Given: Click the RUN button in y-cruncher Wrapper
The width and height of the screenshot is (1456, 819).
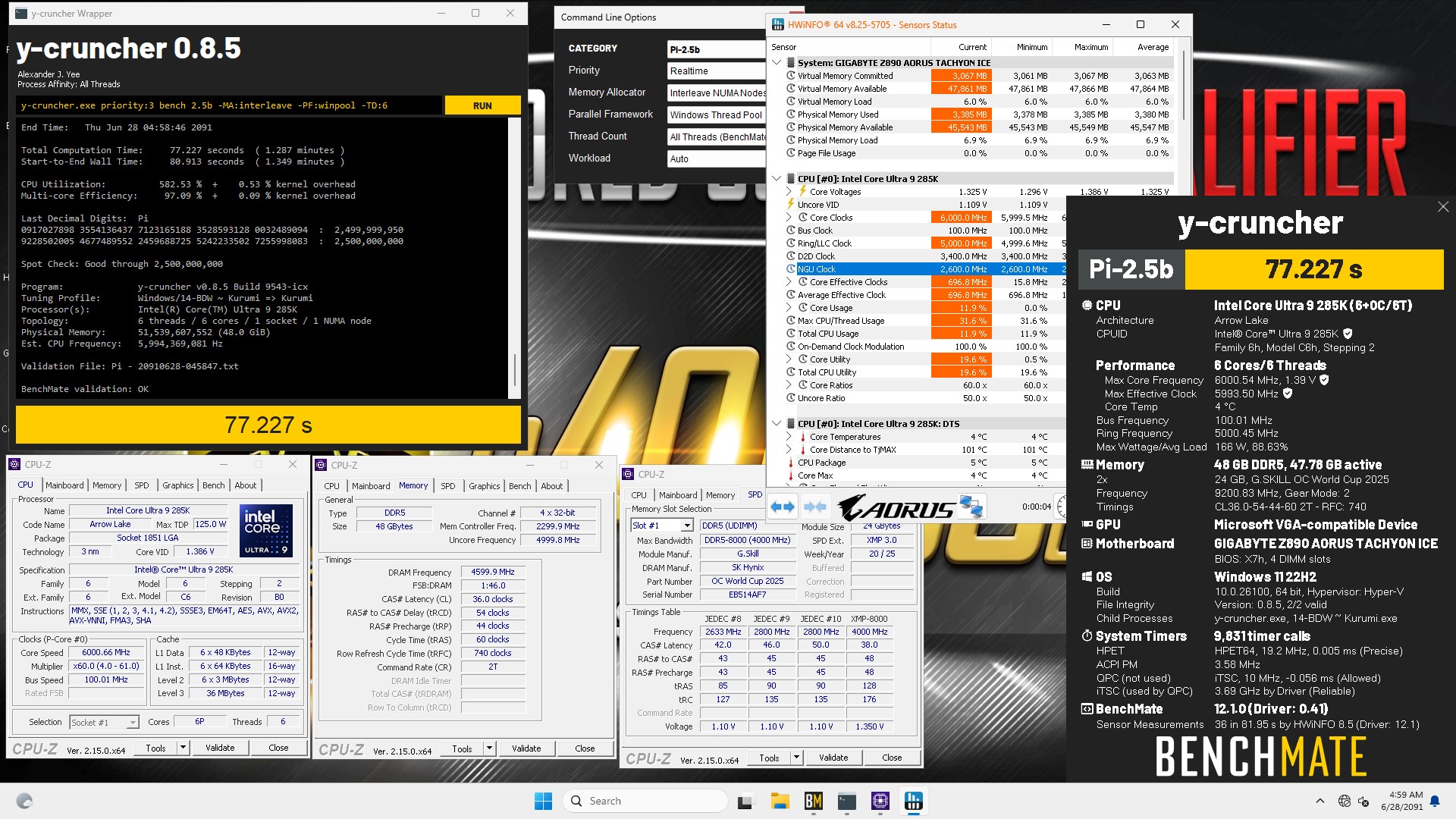Looking at the screenshot, I should [482, 105].
